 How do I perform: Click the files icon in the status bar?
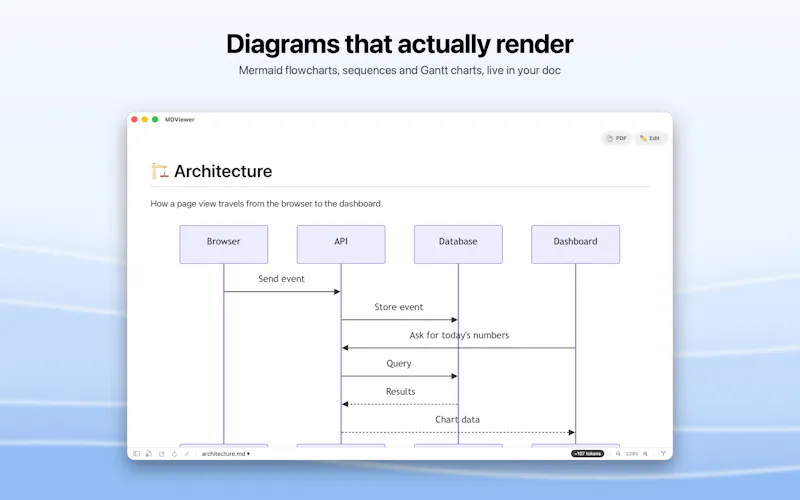(x=148, y=454)
